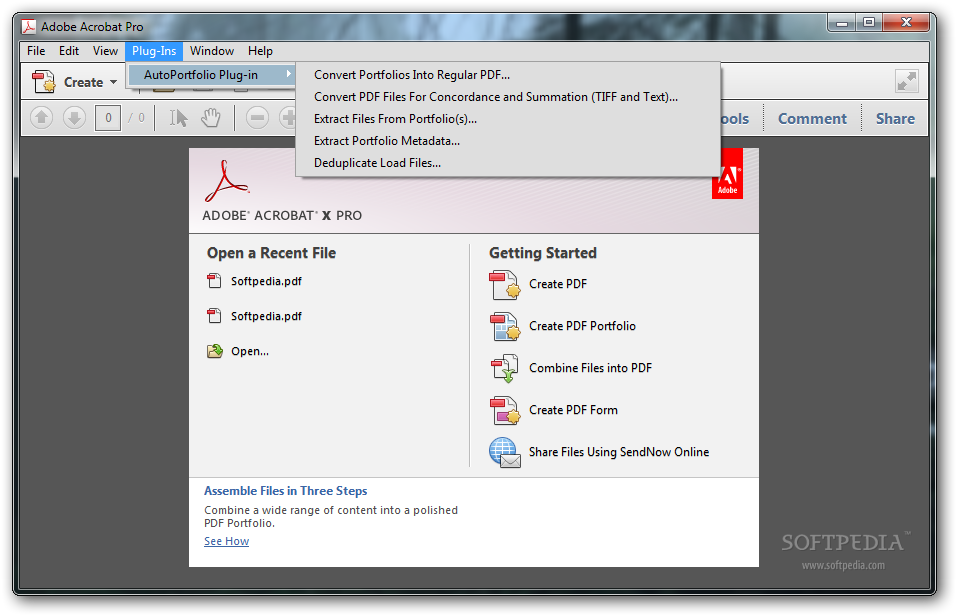This screenshot has height=616, width=957.
Task: Open the View menu
Action: point(105,51)
